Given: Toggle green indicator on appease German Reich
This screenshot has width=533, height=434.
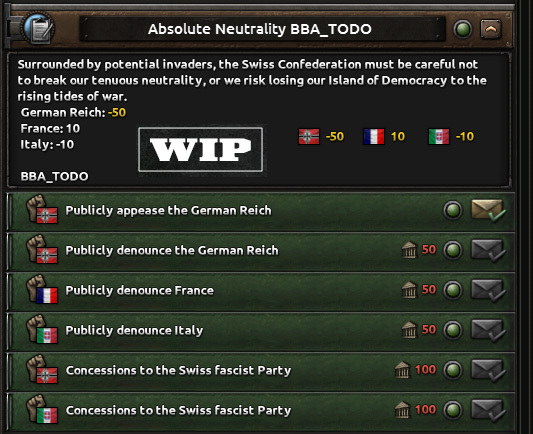Looking at the screenshot, I should pos(453,210).
